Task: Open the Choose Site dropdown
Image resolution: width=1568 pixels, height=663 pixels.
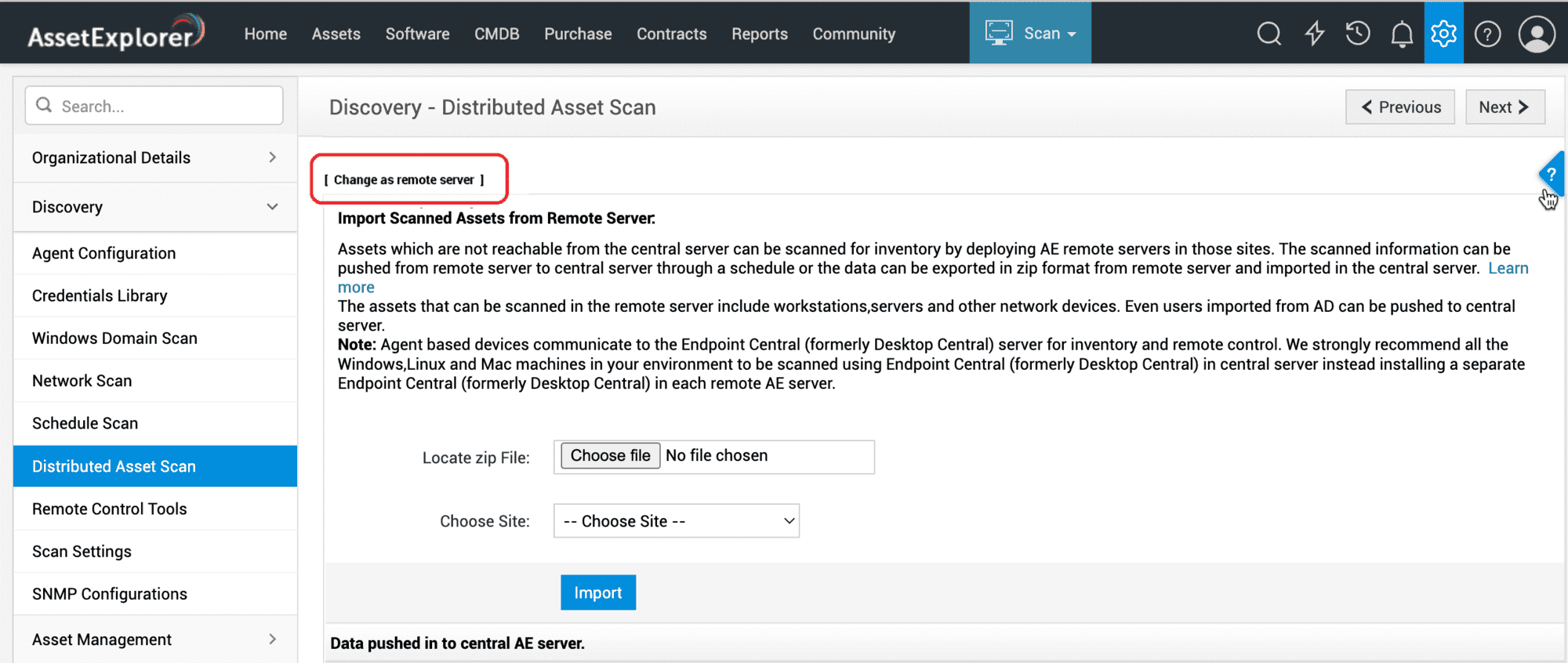Action: pos(677,521)
